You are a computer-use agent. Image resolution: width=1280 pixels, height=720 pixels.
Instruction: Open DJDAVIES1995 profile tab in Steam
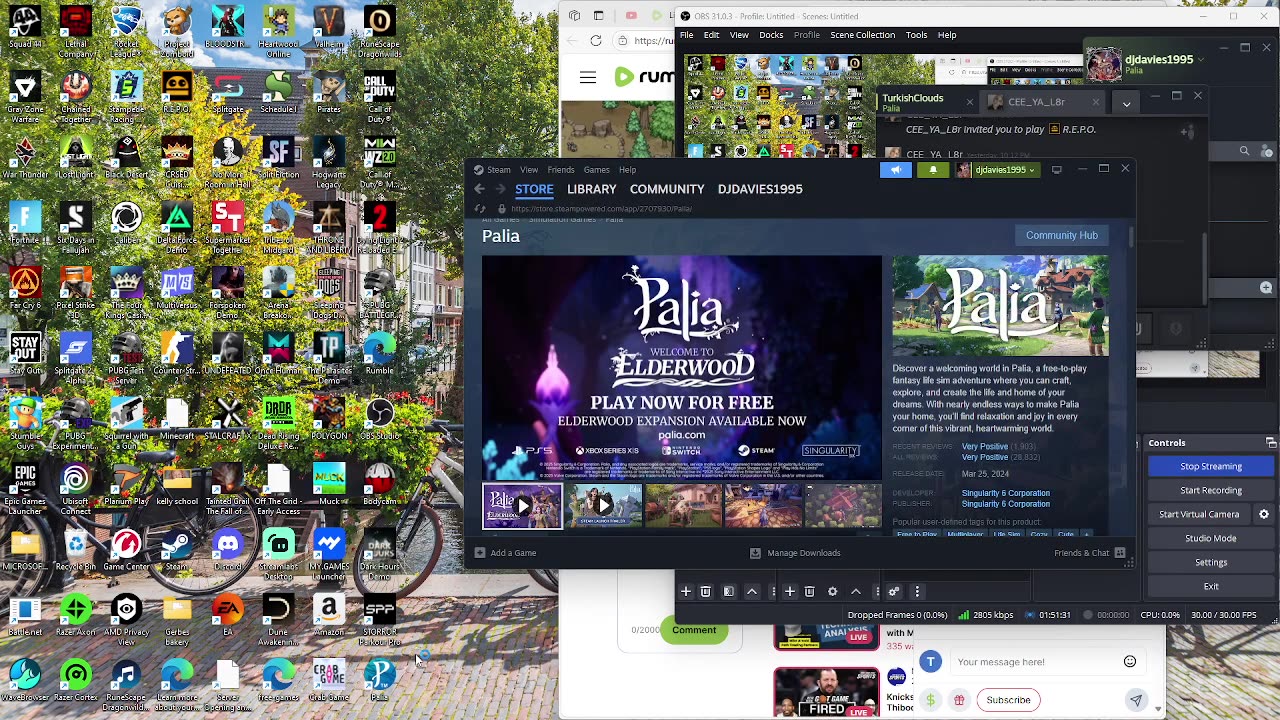760,189
